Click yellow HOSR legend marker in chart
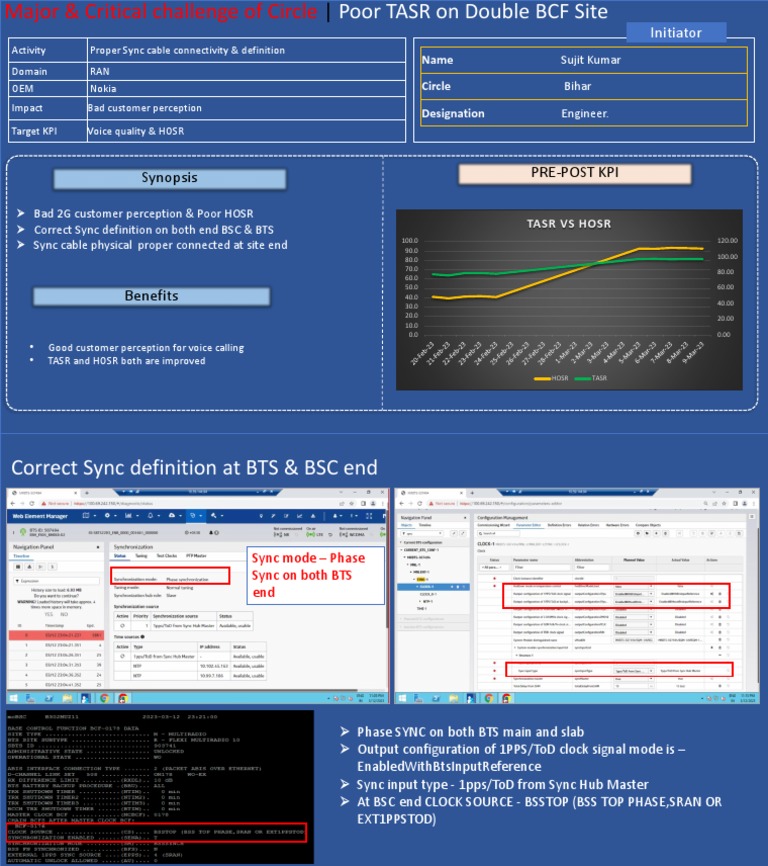The image size is (768, 866). click(542, 378)
